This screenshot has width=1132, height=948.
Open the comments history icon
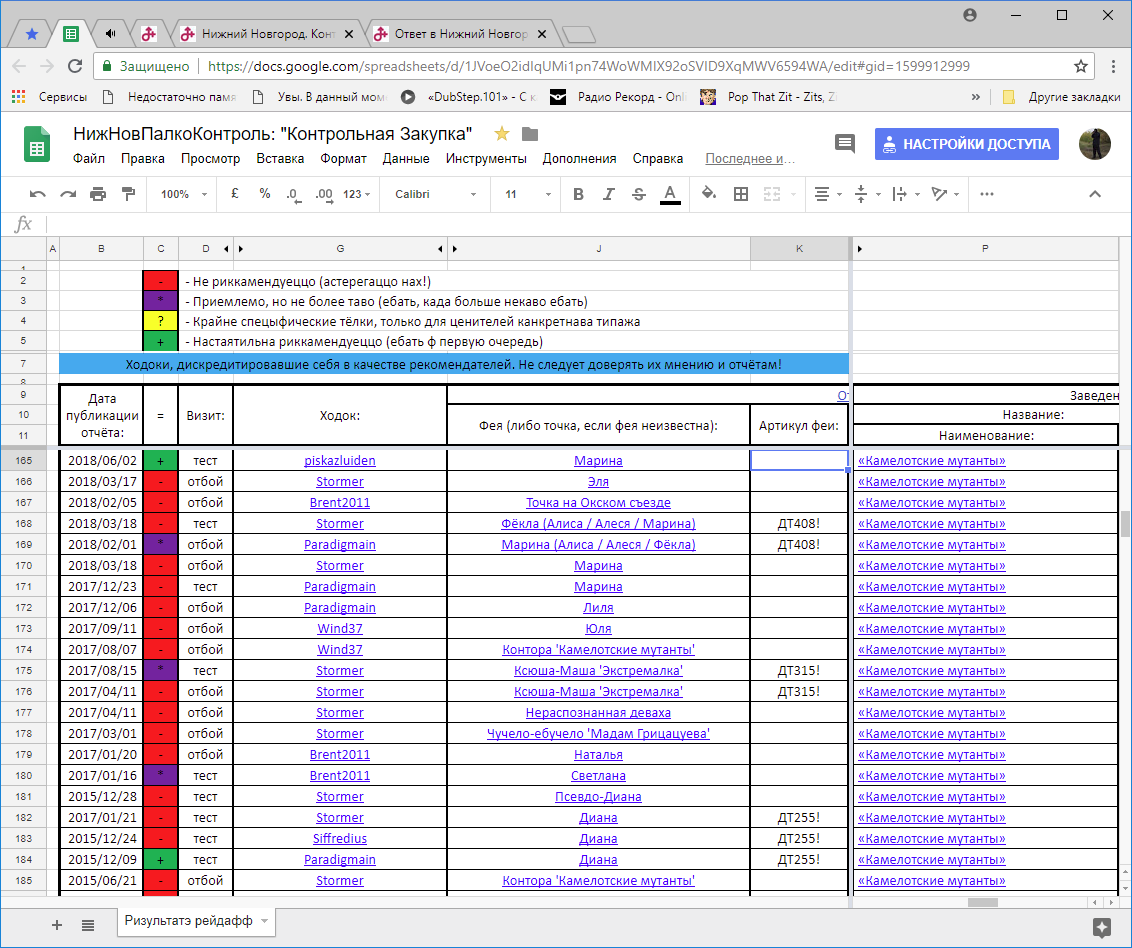point(845,143)
